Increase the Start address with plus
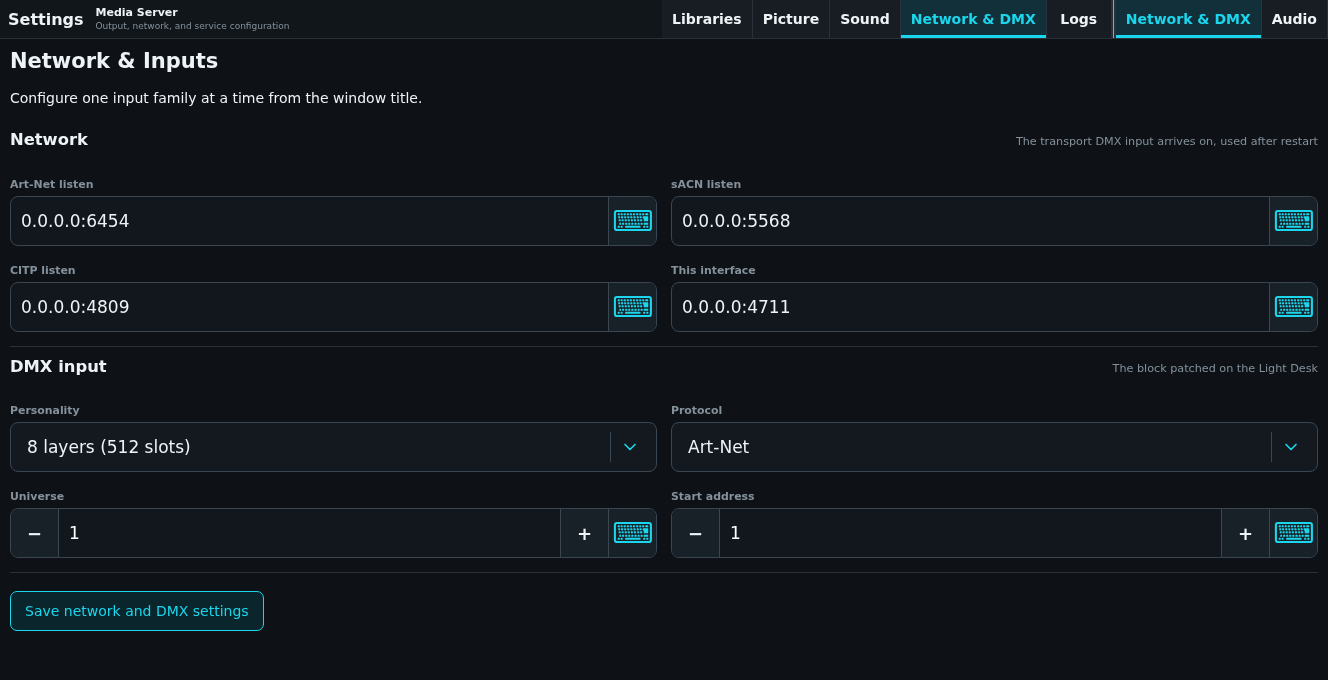 point(1246,533)
